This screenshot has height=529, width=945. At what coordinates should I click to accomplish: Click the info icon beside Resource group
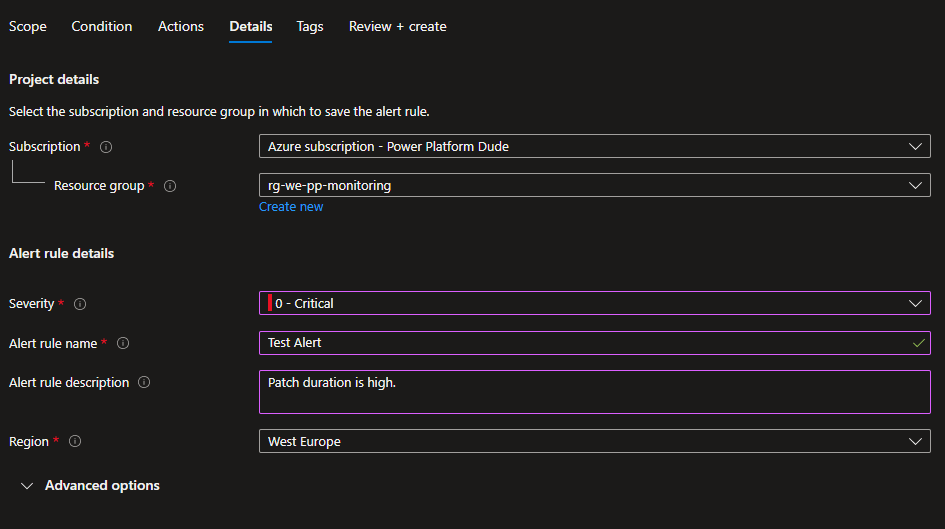(x=170, y=186)
